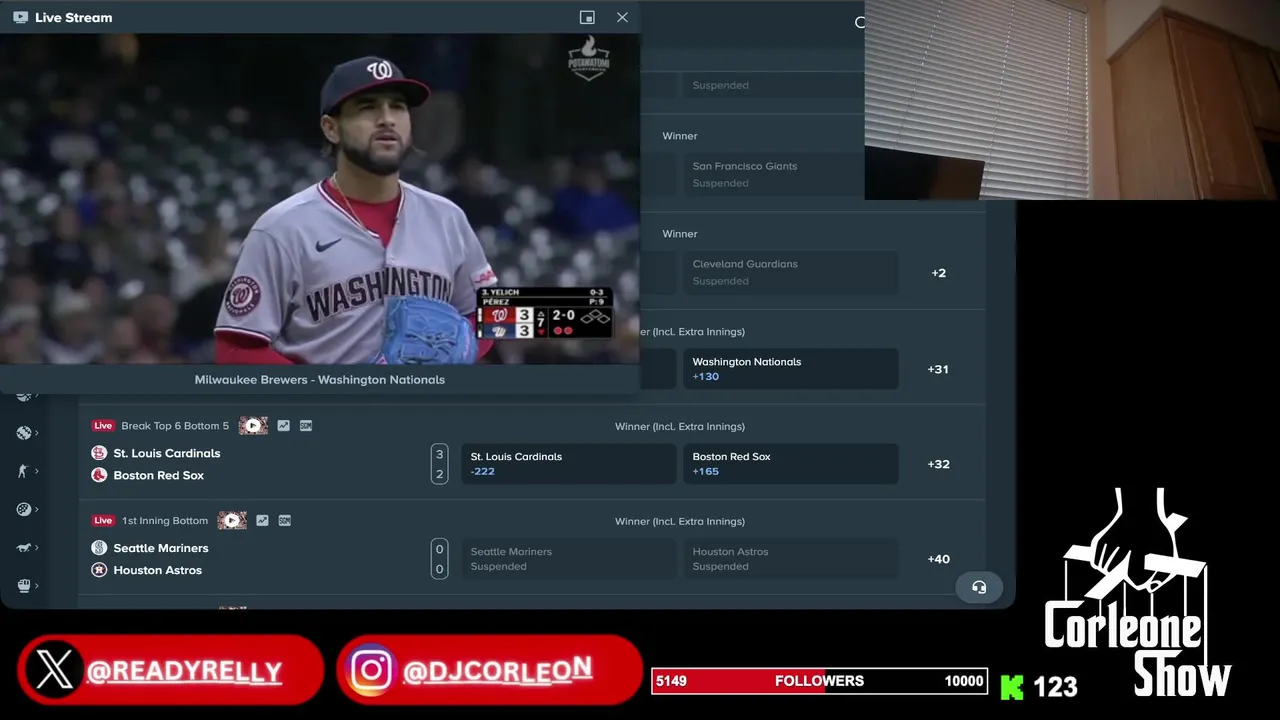Open the boxing glove sidebar icon
The height and width of the screenshot is (720, 1280).
(x=24, y=585)
